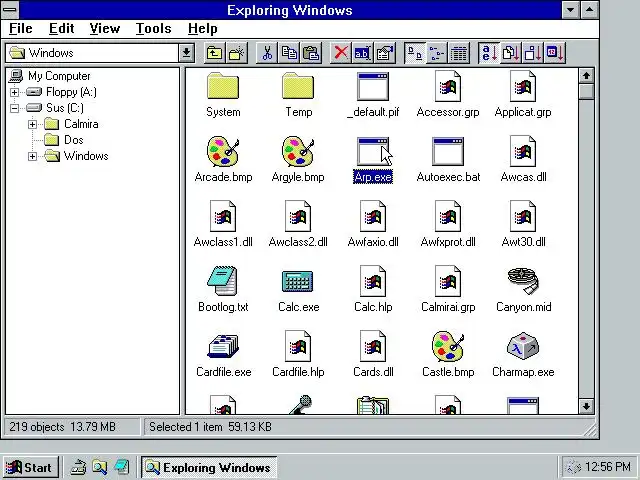
Task: Cut the selected file with scissors icon
Action: tap(267, 53)
